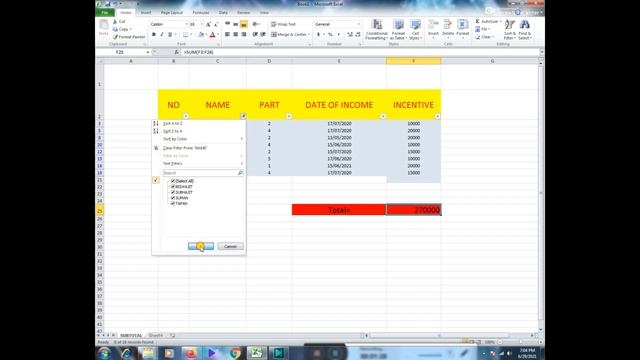
Task: Toggle Italic formatting in Font group
Action: pos(162,35)
